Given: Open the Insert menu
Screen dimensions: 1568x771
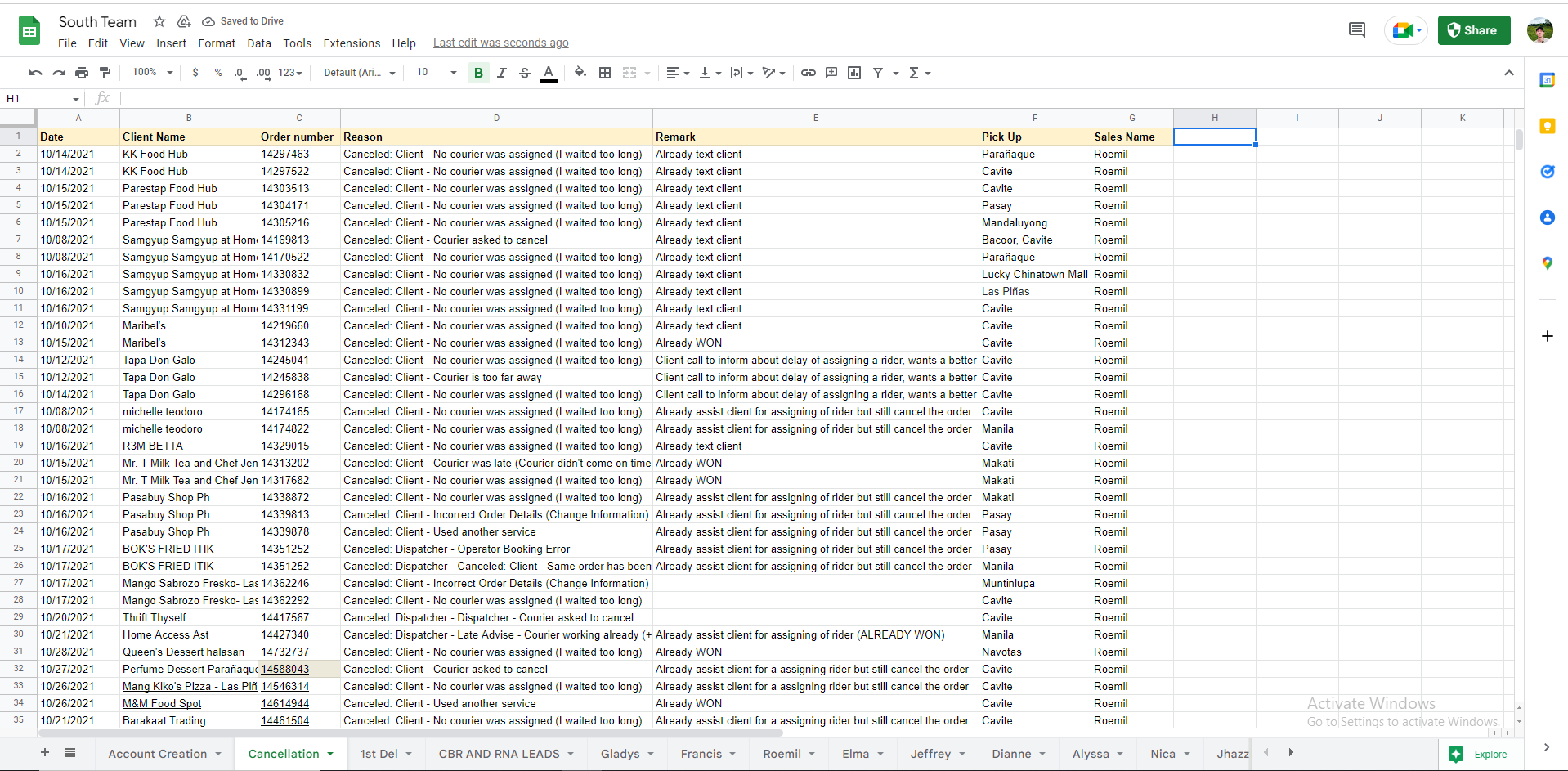Looking at the screenshot, I should (172, 43).
